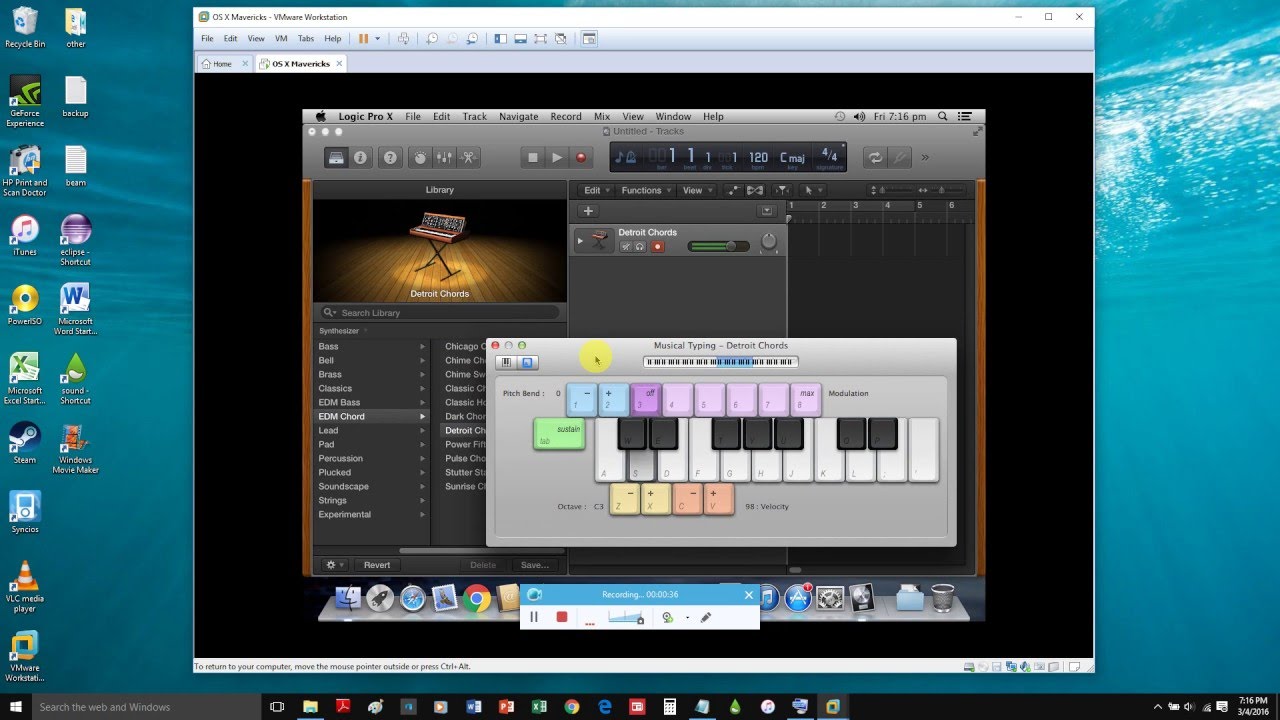Increase velocity with the V key
The width and height of the screenshot is (1280, 720).
pyautogui.click(x=718, y=499)
